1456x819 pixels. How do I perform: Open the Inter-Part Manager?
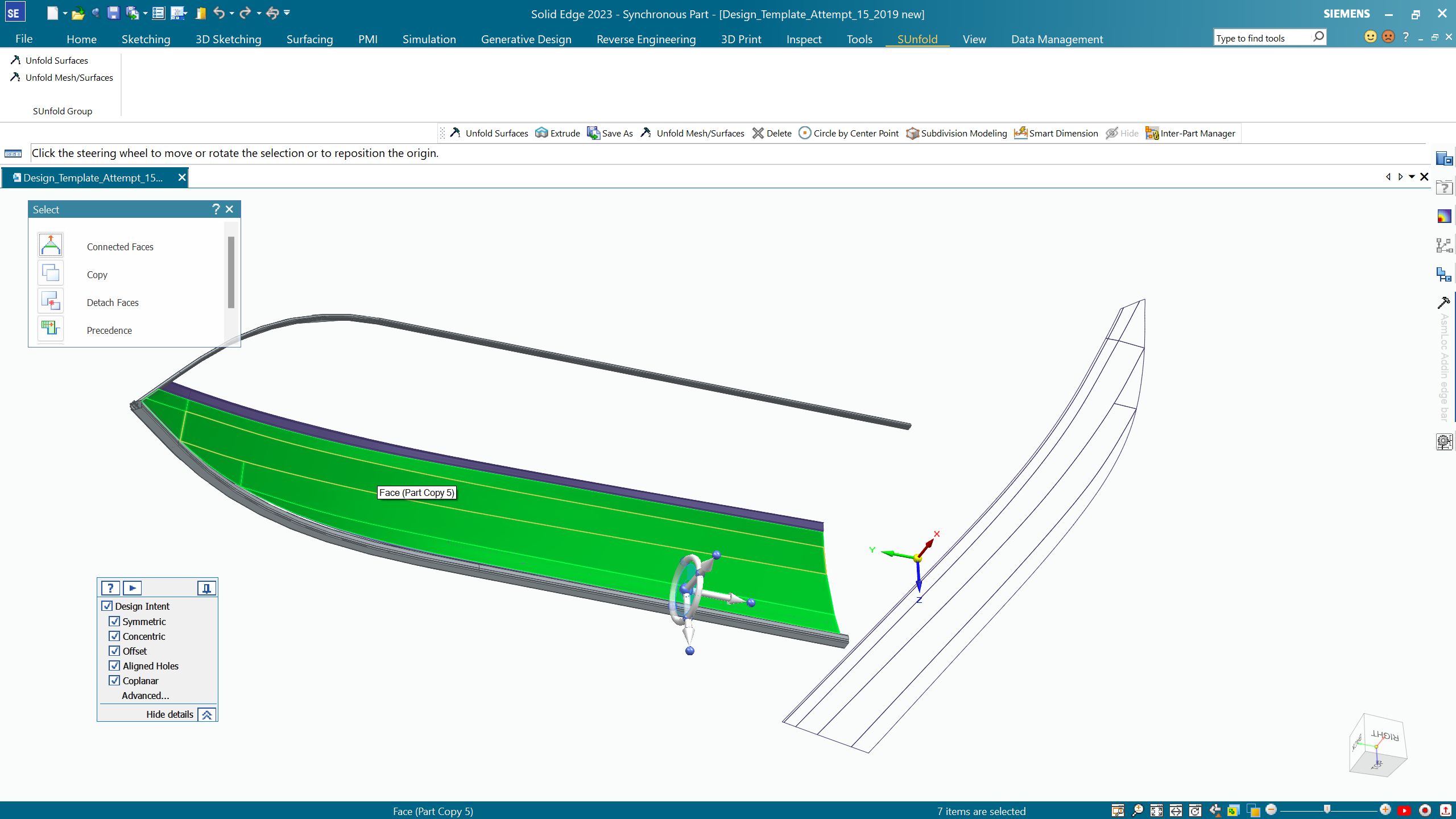click(x=1190, y=133)
